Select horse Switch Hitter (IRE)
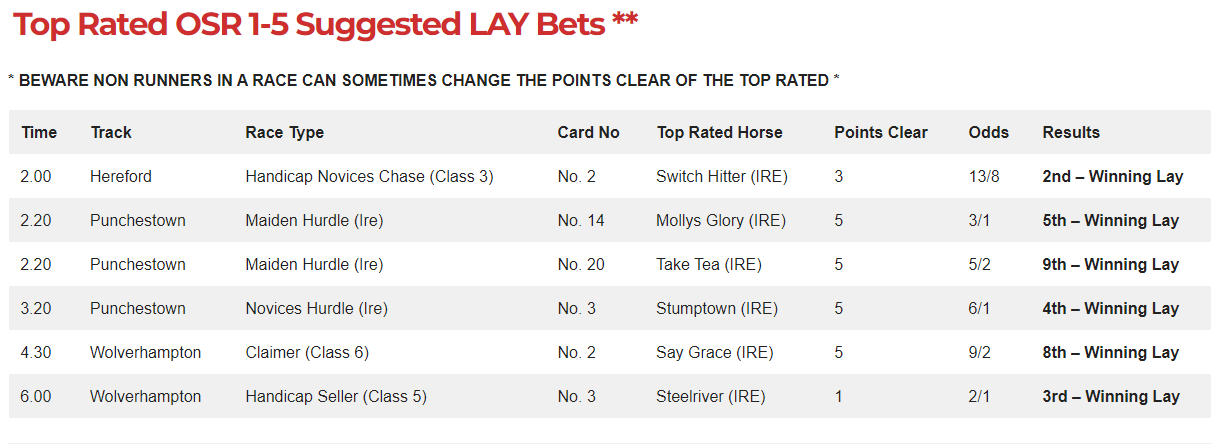The width and height of the screenshot is (1211, 448). [722, 177]
